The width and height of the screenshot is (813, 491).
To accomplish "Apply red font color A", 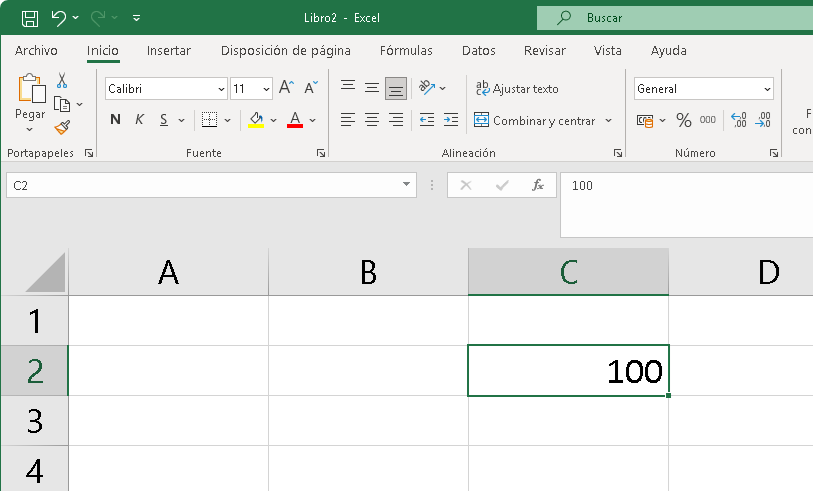I will tap(295, 120).
